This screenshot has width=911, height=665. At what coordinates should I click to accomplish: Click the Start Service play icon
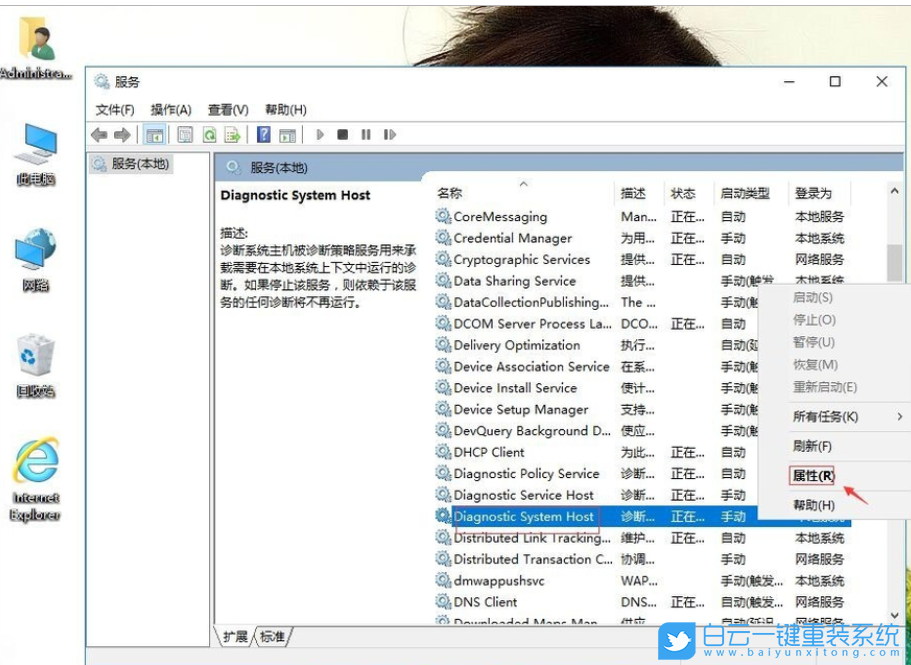[x=320, y=135]
